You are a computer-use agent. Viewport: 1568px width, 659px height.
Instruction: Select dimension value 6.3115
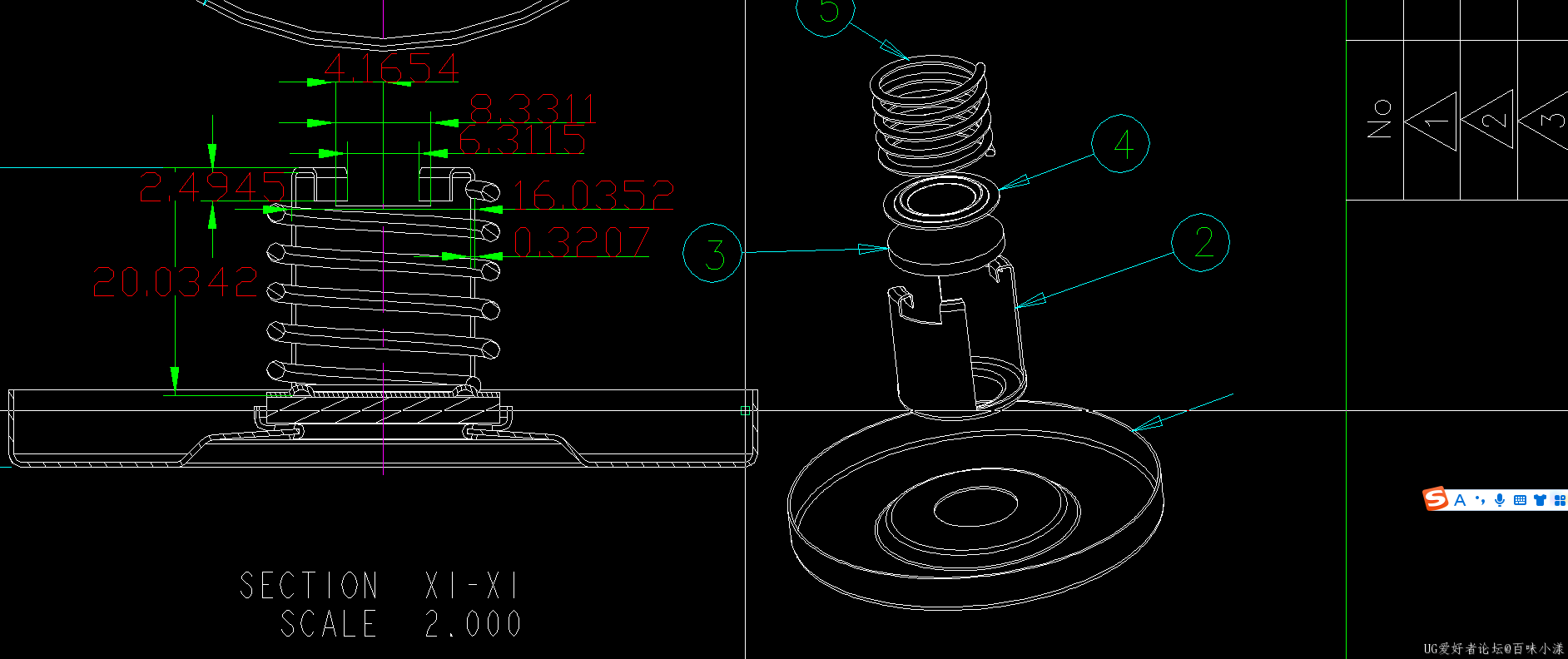click(x=522, y=140)
